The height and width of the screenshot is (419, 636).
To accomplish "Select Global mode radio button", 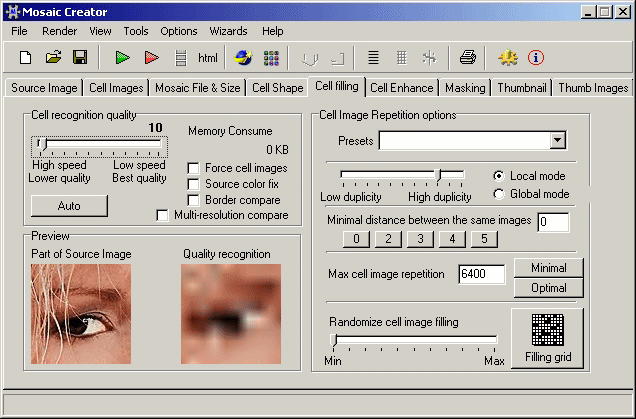I will [x=499, y=194].
